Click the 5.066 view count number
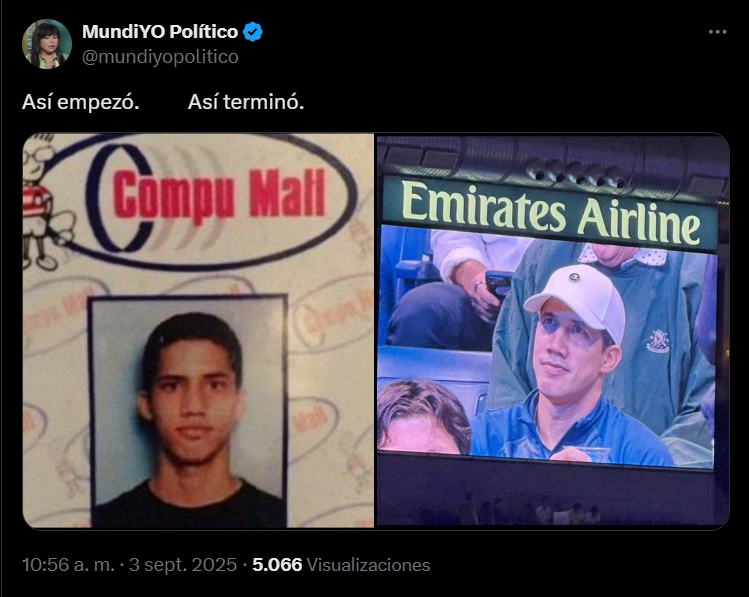Image resolution: width=749 pixels, height=597 pixels. (x=277, y=565)
